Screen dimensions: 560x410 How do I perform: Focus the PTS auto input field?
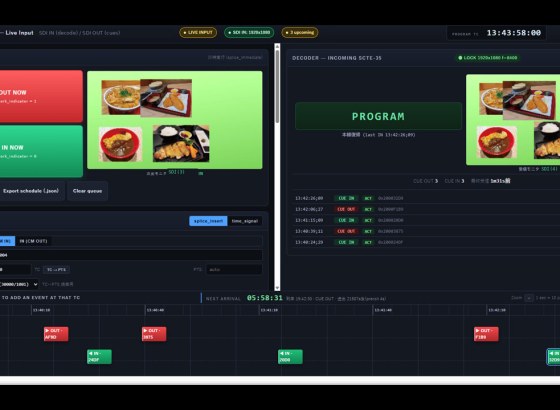(x=234, y=270)
